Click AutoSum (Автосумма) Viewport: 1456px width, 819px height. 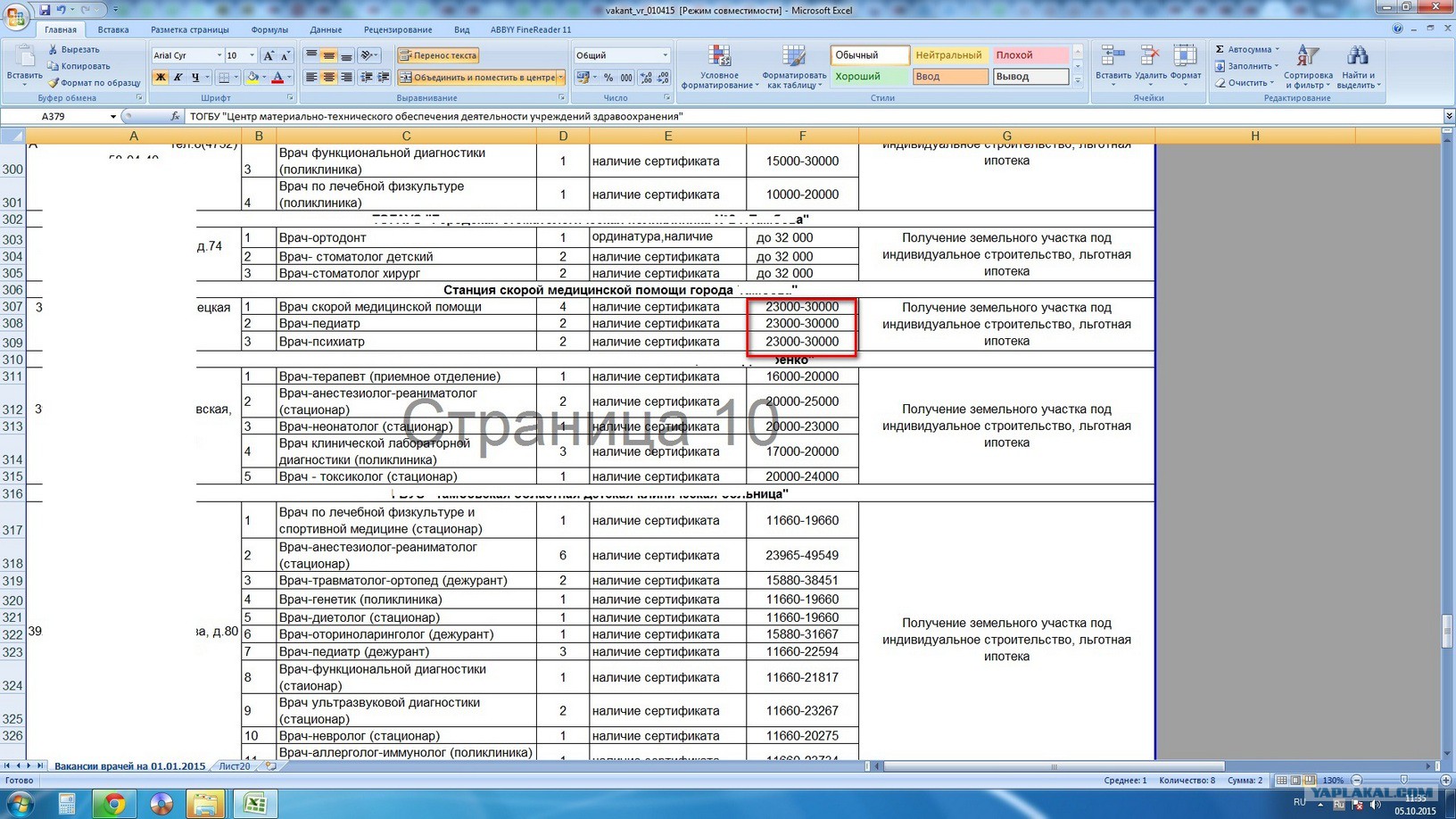(x=1247, y=49)
